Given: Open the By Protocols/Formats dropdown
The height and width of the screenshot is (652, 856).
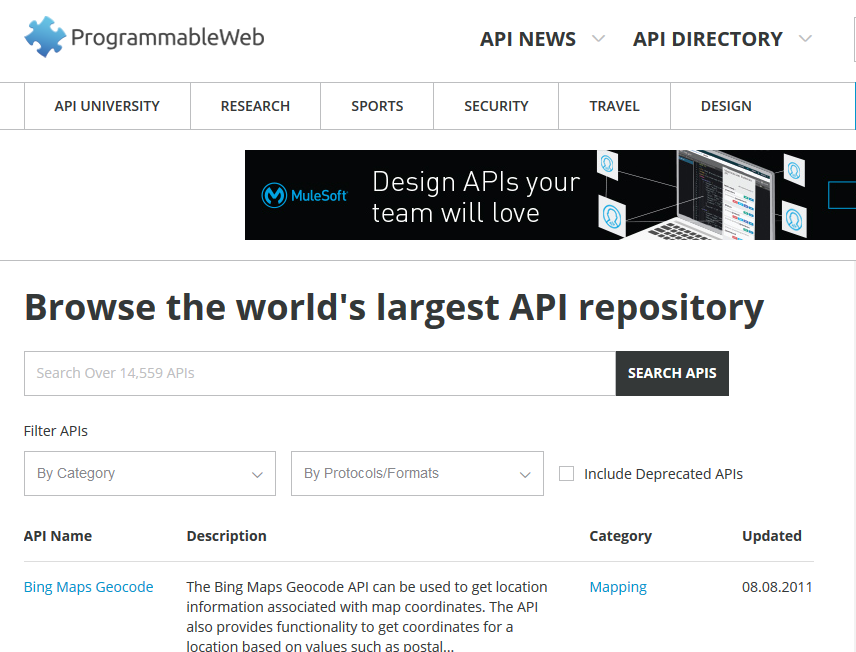Looking at the screenshot, I should coord(417,473).
